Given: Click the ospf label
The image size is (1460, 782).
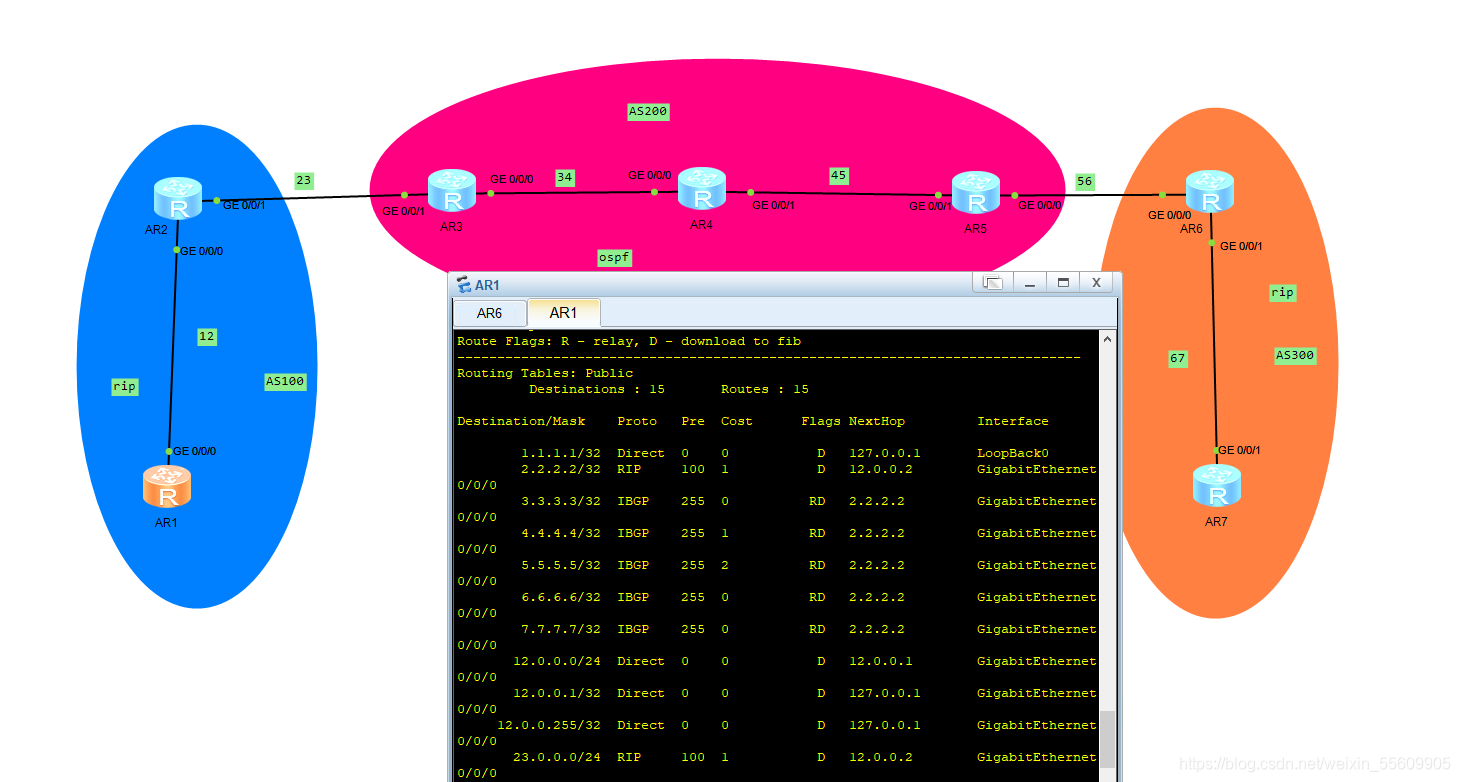Looking at the screenshot, I should coord(614,258).
